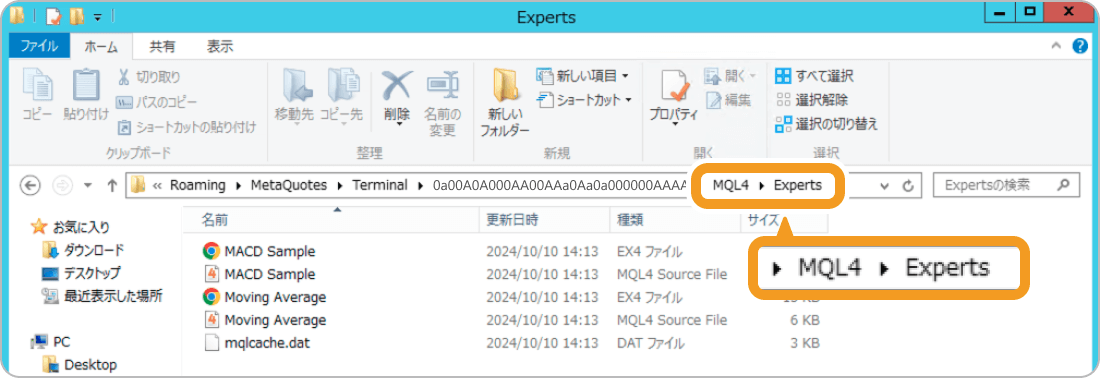Click the Edit (編集) ribbon command
Image resolution: width=1100 pixels, height=378 pixels.
[x=728, y=100]
